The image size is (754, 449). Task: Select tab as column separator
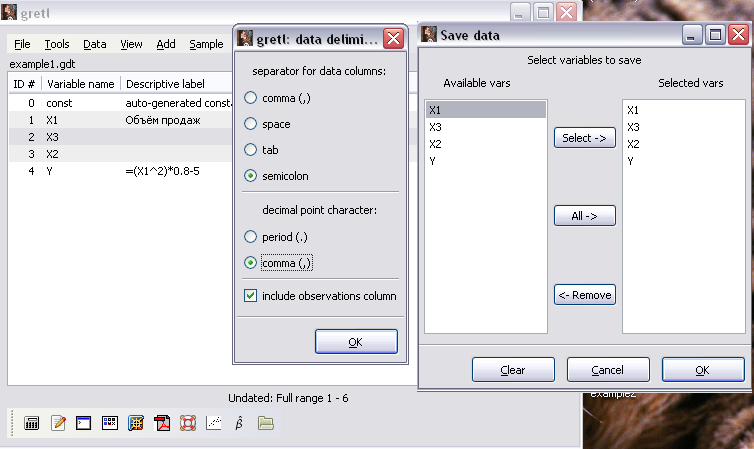[251, 150]
